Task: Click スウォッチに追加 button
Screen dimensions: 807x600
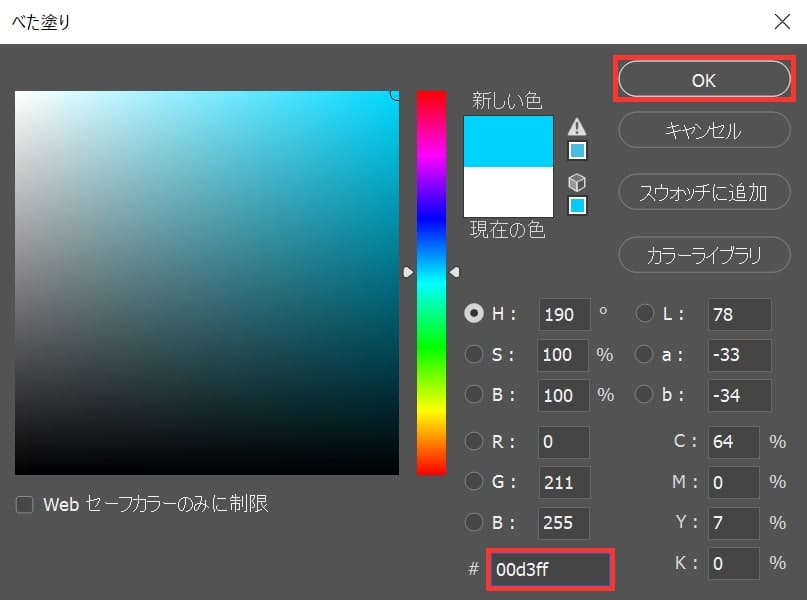Action: pyautogui.click(x=704, y=192)
